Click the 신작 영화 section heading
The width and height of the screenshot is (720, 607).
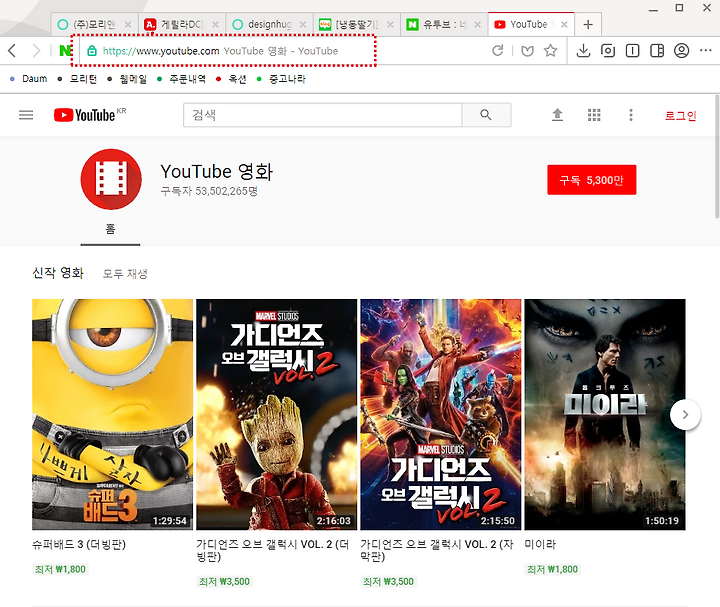[58, 273]
